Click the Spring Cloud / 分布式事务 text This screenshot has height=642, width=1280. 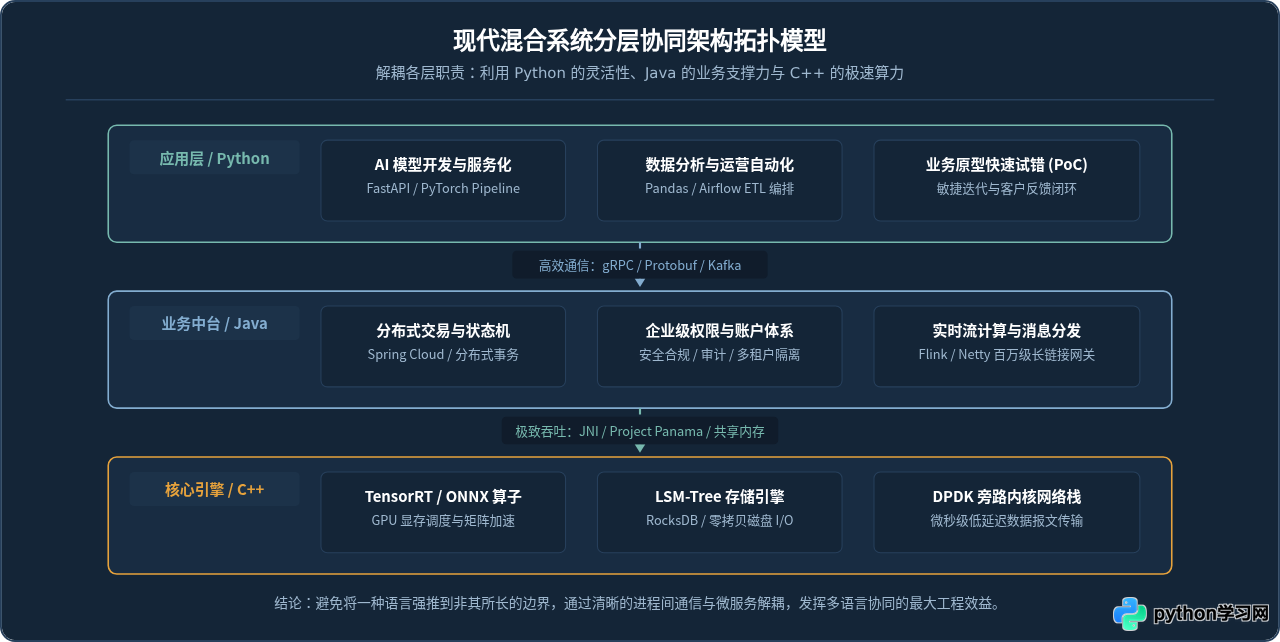(x=443, y=354)
